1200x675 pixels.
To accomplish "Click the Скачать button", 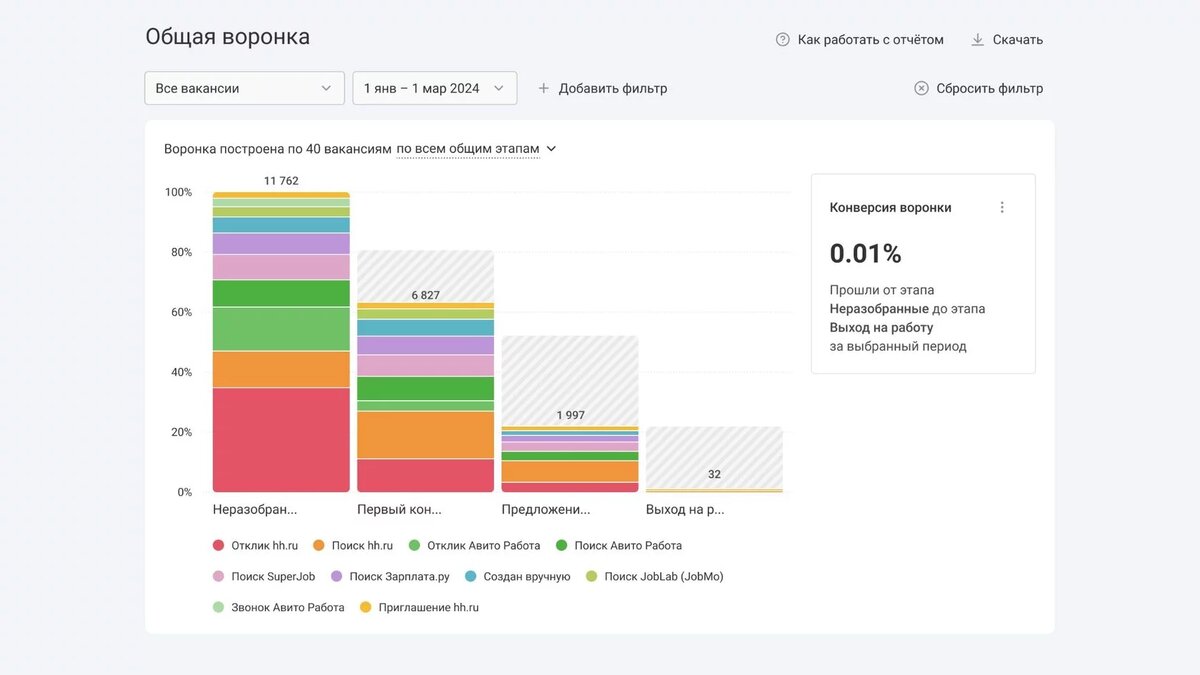I will coord(1018,39).
